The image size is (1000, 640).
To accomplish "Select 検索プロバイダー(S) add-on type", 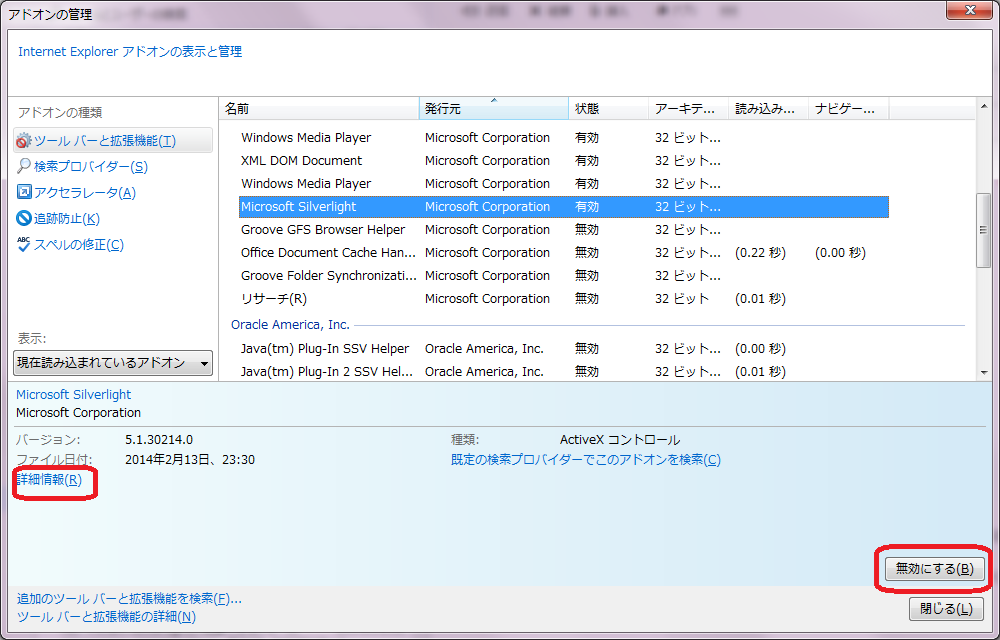I will pyautogui.click(x=91, y=166).
